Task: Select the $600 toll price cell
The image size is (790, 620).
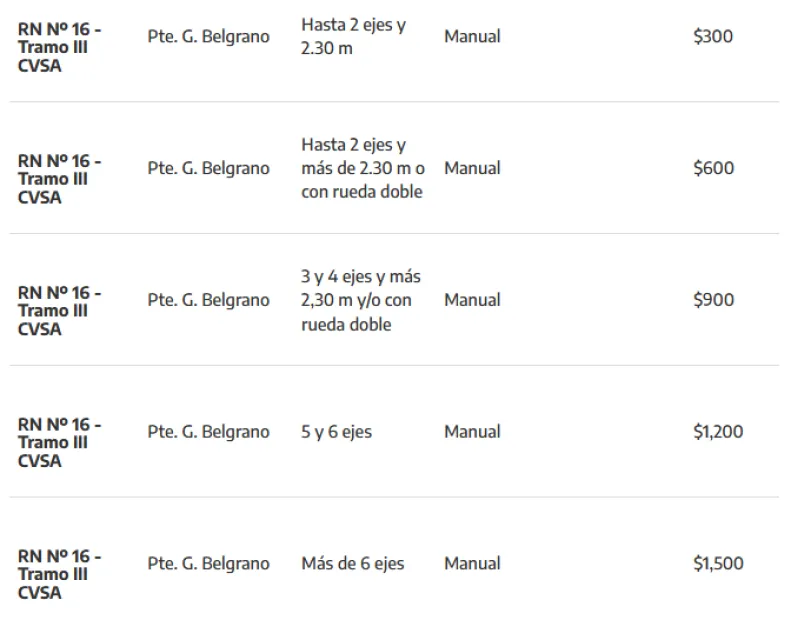Action: tap(713, 168)
